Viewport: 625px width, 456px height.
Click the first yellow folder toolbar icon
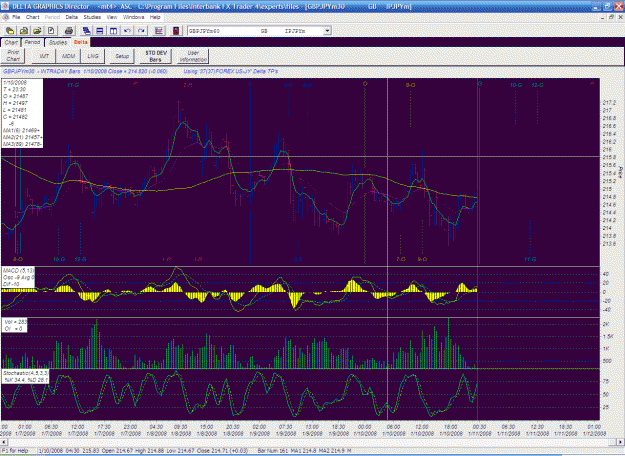10,31
